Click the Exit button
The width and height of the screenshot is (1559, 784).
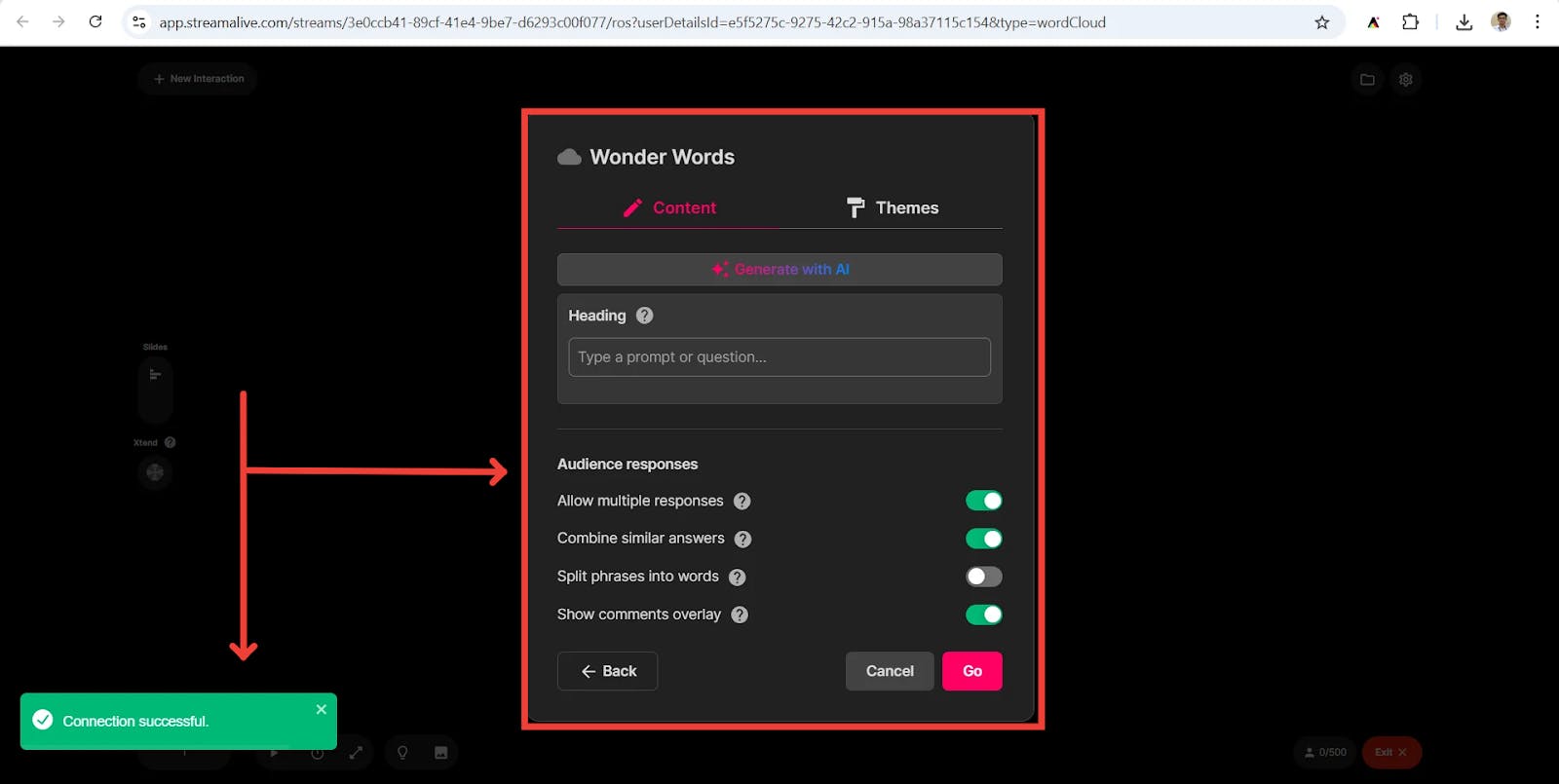point(1391,753)
